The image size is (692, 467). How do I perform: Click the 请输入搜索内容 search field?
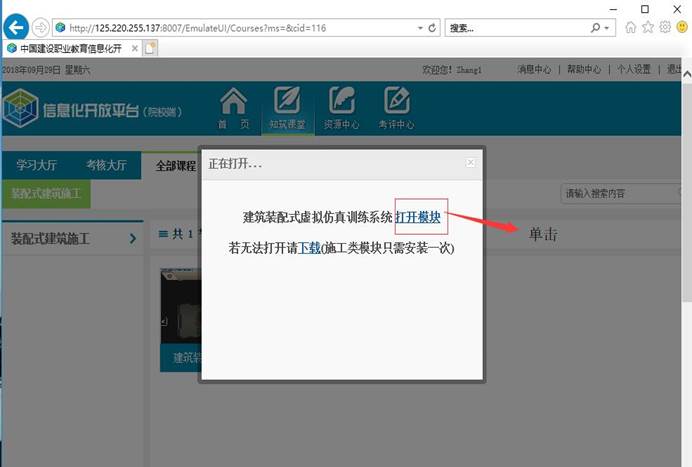[x=610, y=193]
